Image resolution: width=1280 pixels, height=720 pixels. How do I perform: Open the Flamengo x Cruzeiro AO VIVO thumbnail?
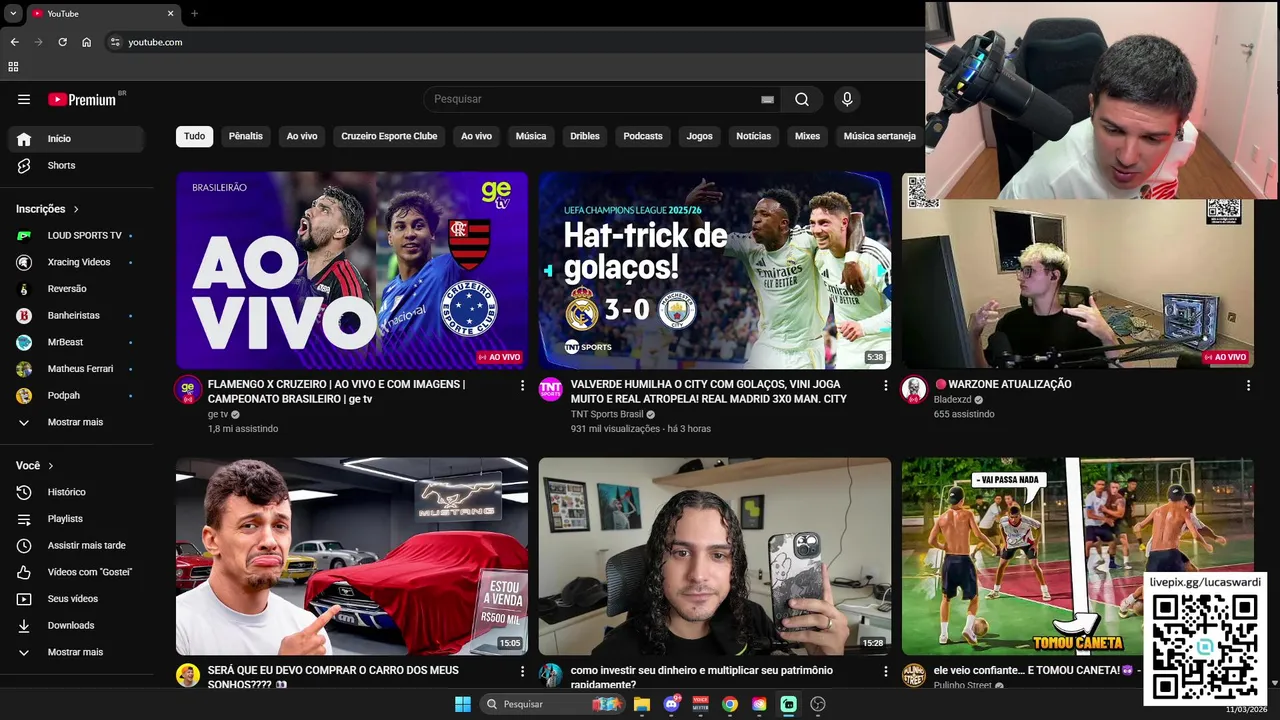(x=352, y=270)
